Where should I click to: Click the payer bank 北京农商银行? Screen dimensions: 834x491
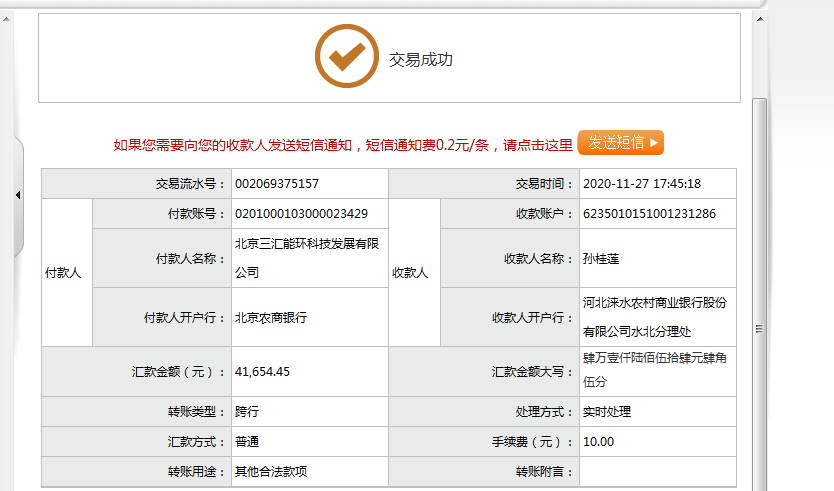(x=271, y=318)
